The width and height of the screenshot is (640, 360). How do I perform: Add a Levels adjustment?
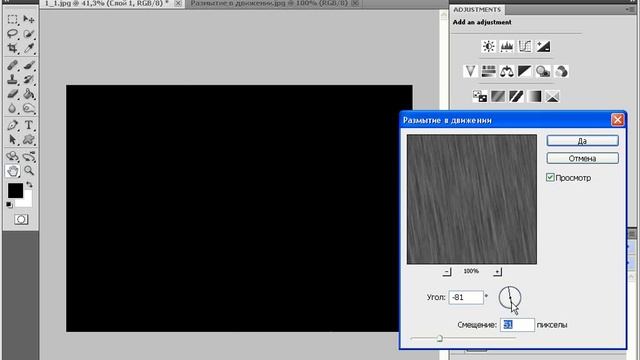tap(507, 46)
